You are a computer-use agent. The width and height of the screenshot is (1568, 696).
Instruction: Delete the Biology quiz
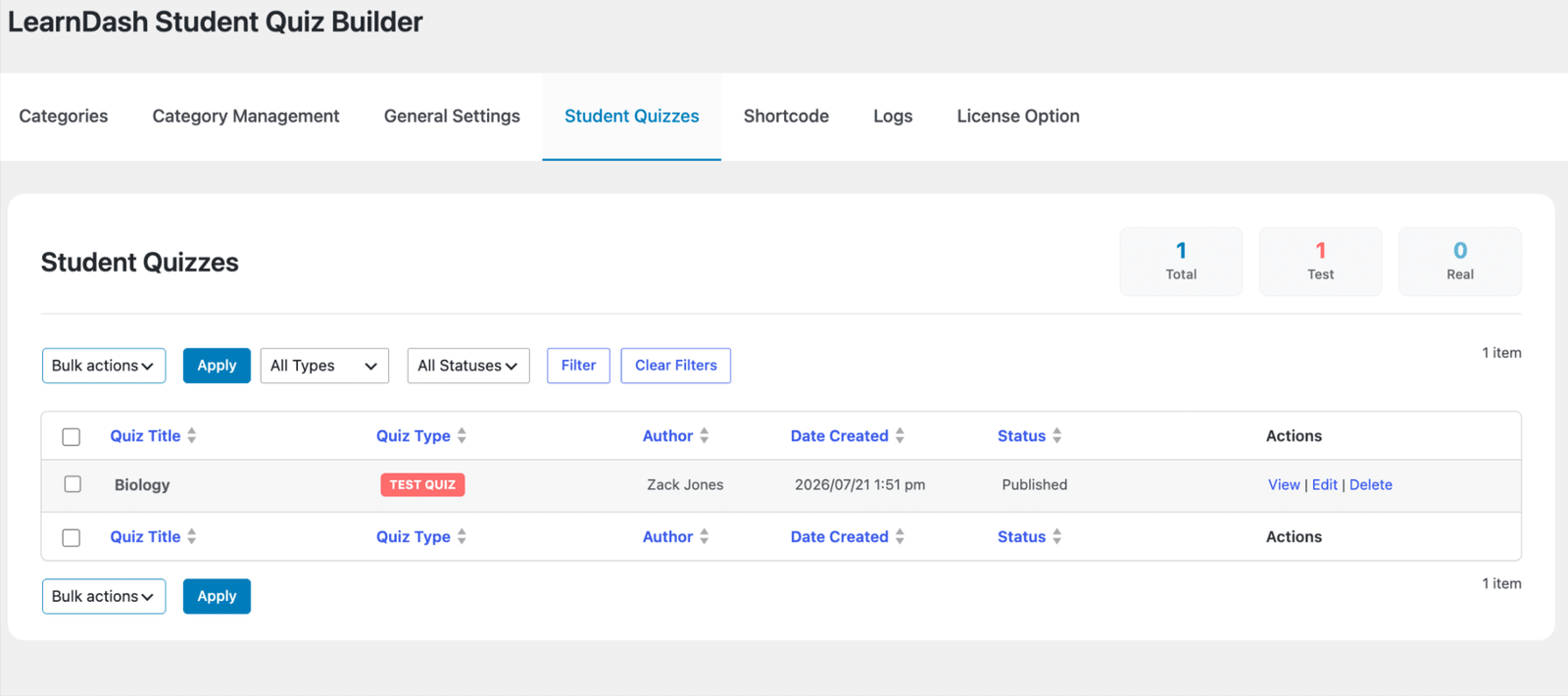pos(1370,485)
